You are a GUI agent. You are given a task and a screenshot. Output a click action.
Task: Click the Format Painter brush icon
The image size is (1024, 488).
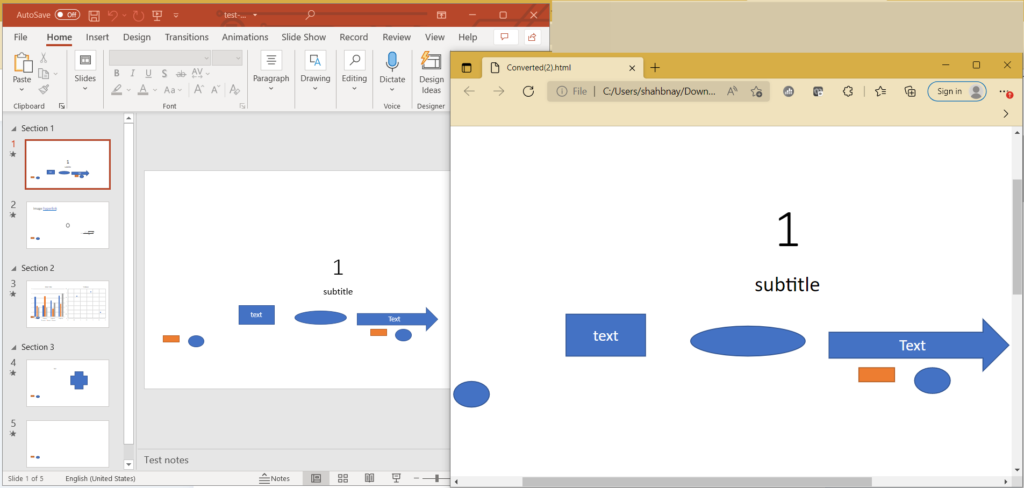43,88
